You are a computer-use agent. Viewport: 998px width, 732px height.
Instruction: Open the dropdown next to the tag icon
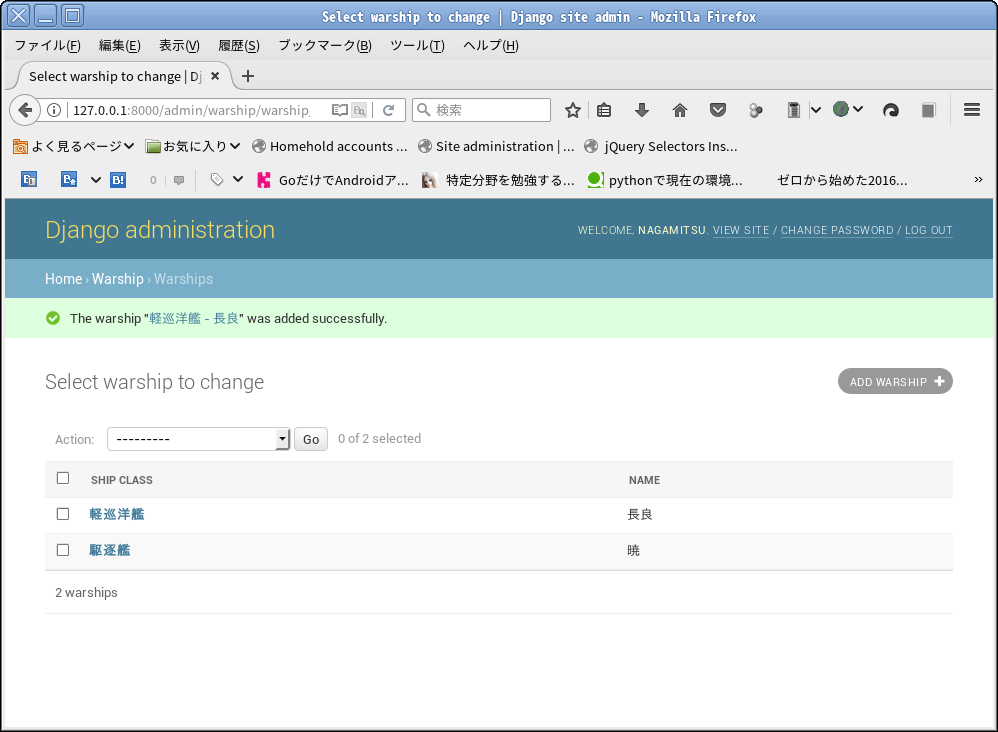point(238,179)
